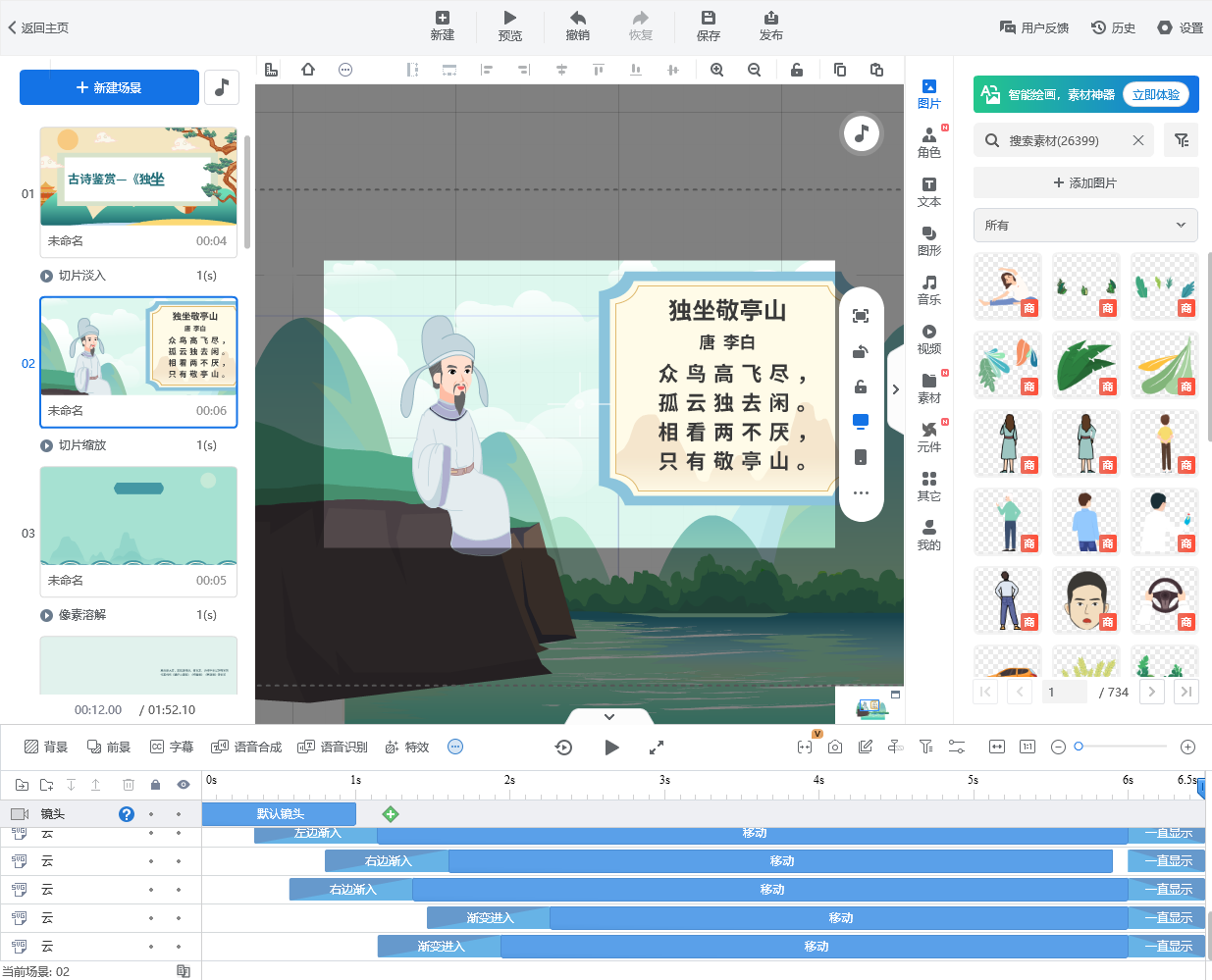Jump to last asset page

(x=1186, y=692)
